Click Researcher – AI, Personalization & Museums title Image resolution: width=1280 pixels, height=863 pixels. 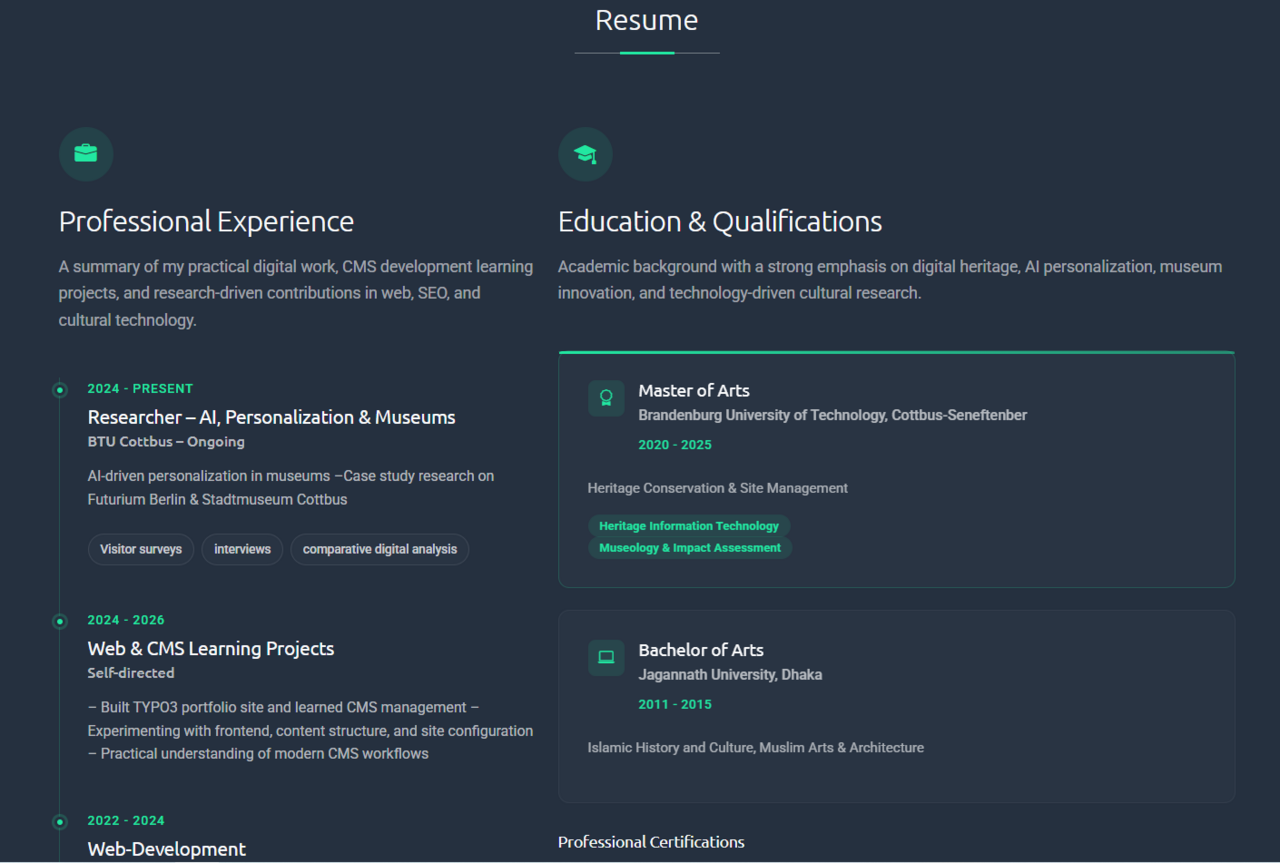(271, 417)
